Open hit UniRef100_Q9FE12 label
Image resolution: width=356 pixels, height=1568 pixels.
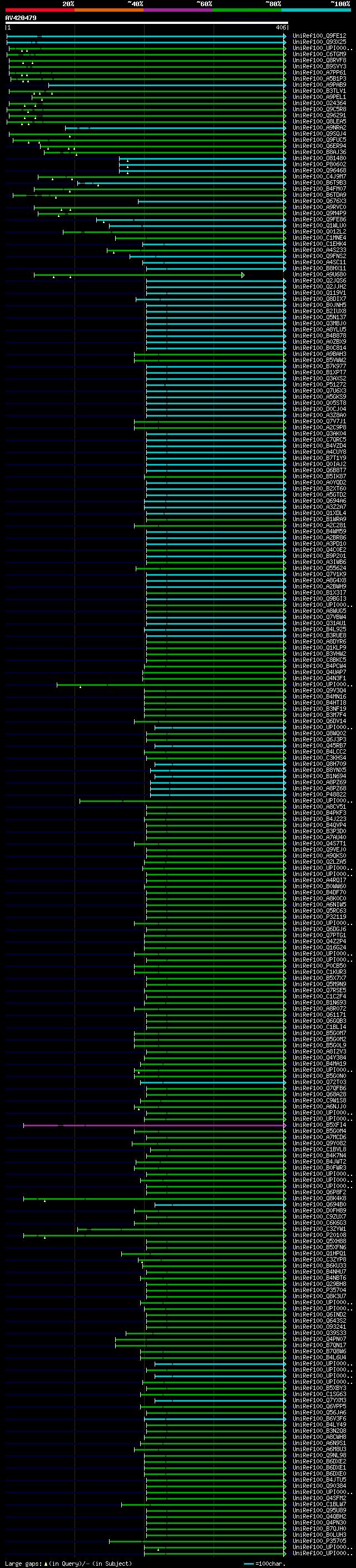[319, 36]
